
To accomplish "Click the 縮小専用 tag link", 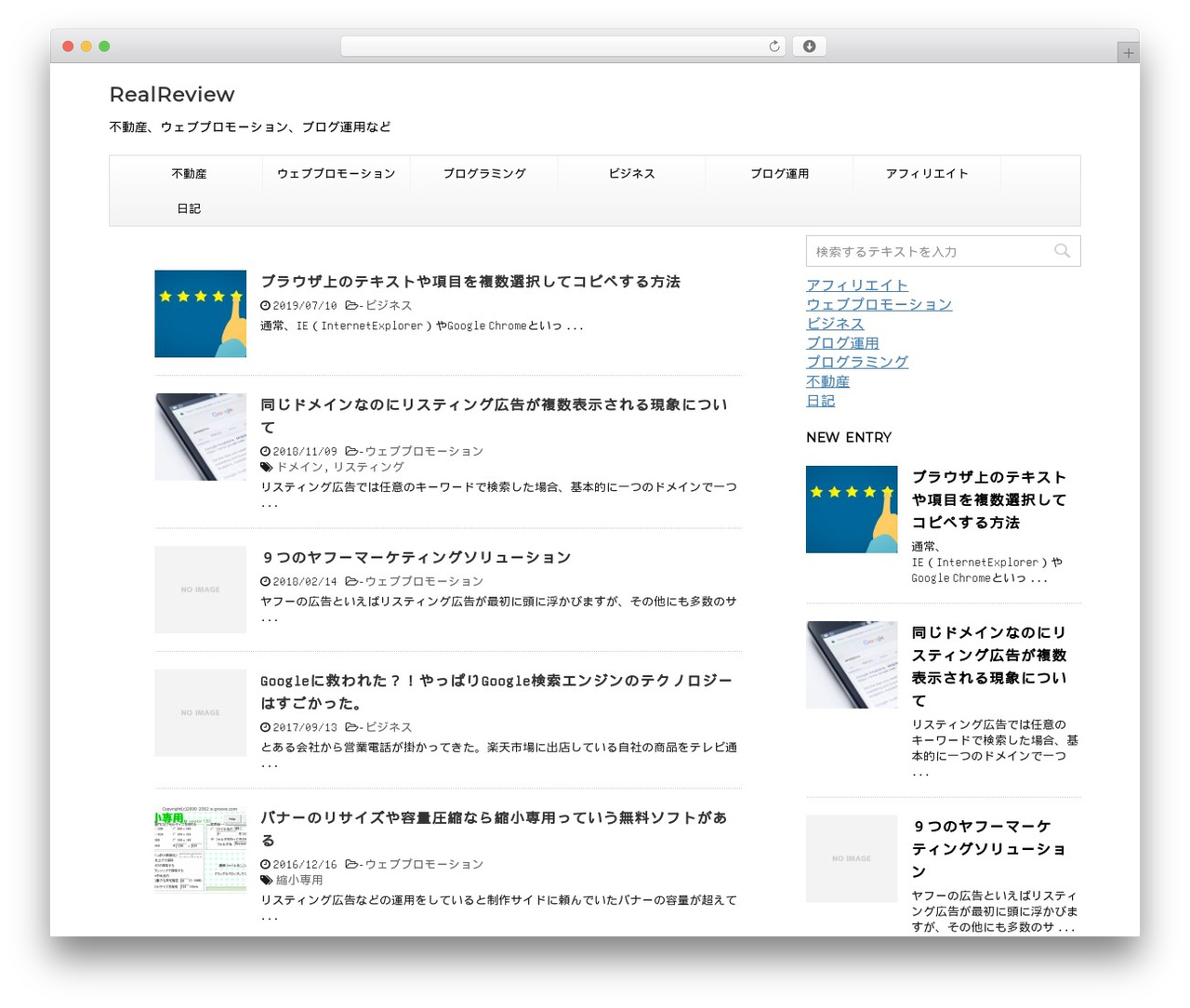I will pos(299,880).
